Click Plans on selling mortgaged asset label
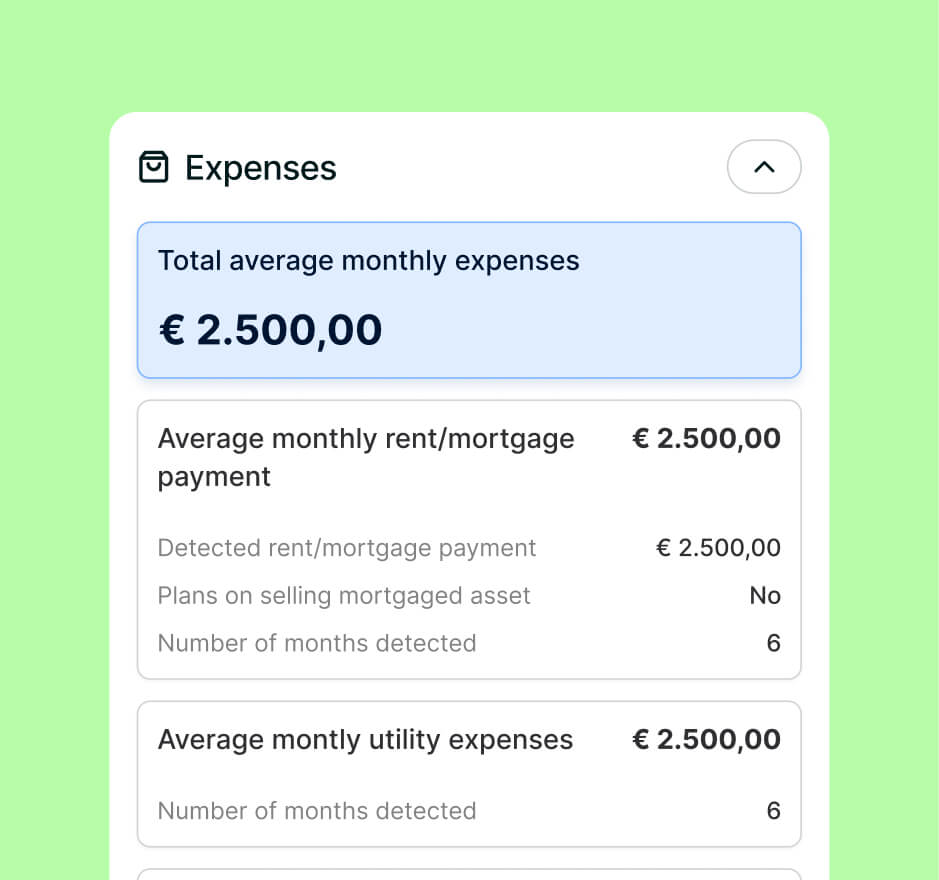 coord(344,596)
